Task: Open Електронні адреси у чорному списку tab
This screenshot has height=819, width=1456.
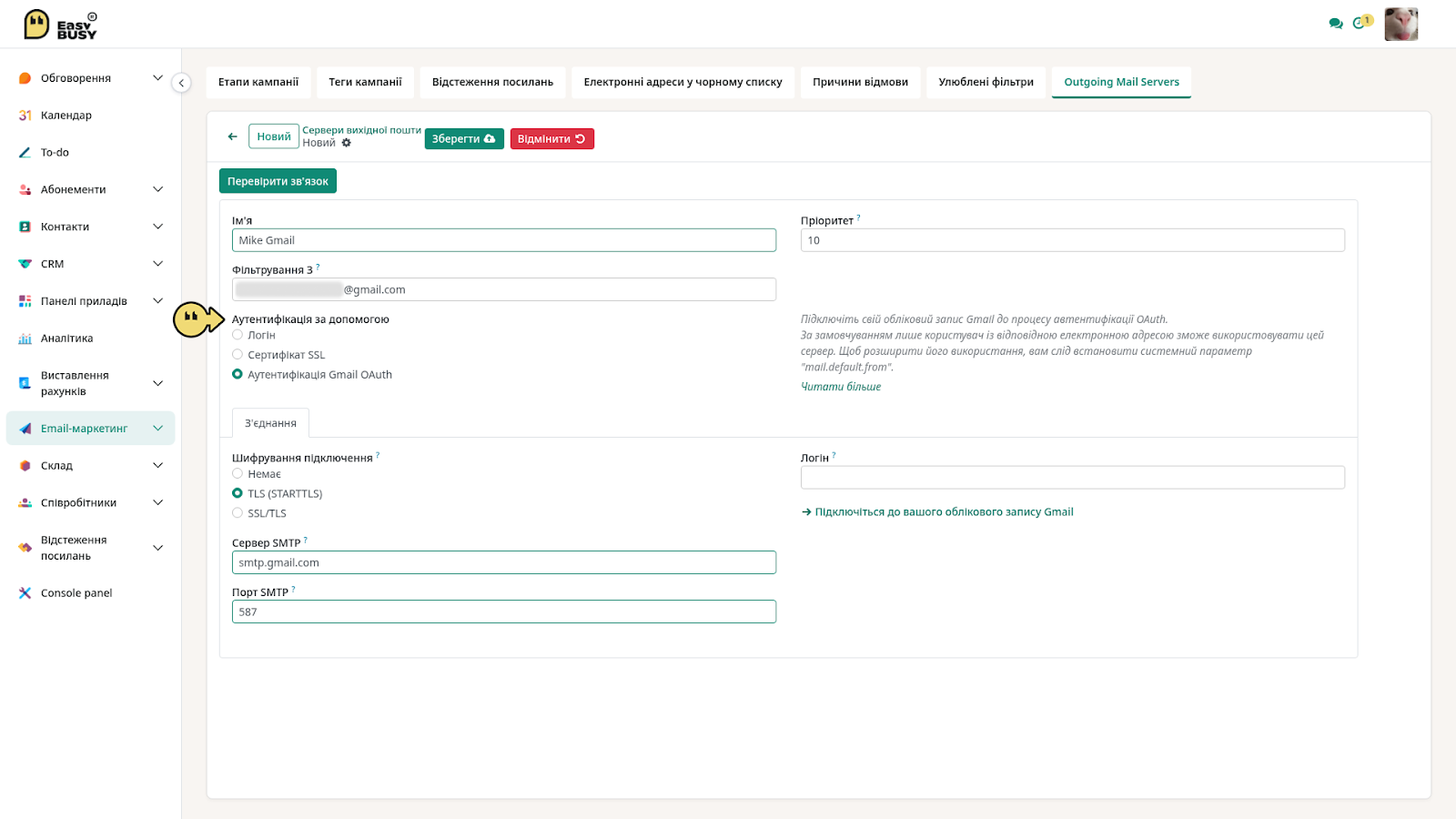Action: 682,82
